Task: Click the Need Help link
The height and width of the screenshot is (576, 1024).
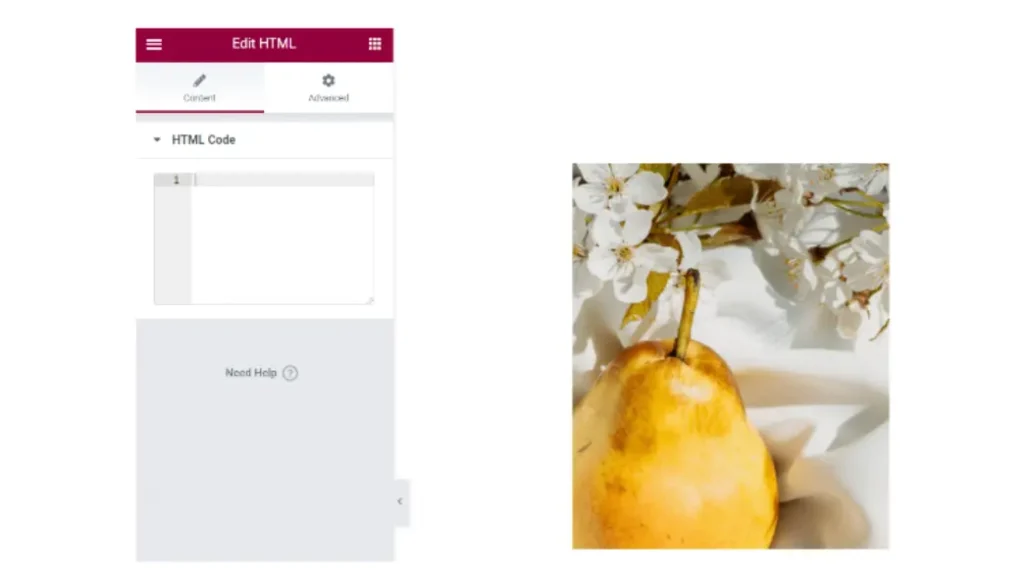Action: click(x=251, y=373)
